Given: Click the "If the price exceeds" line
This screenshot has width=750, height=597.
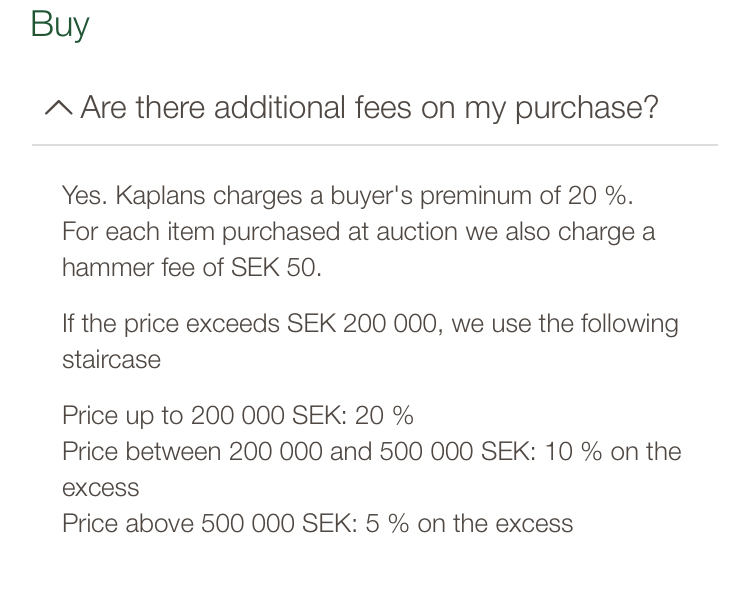Looking at the screenshot, I should 369,324.
